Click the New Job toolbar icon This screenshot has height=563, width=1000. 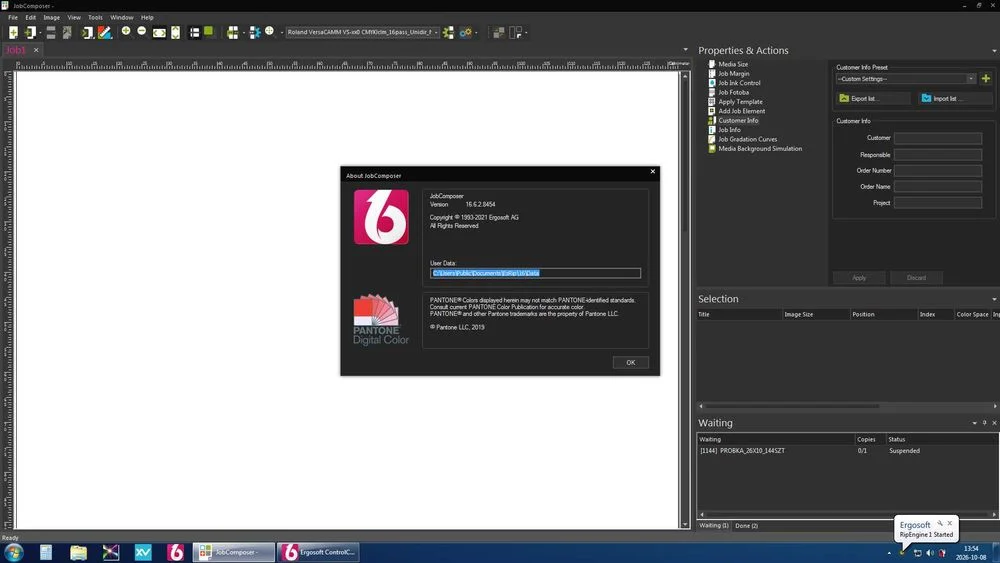(x=13, y=33)
